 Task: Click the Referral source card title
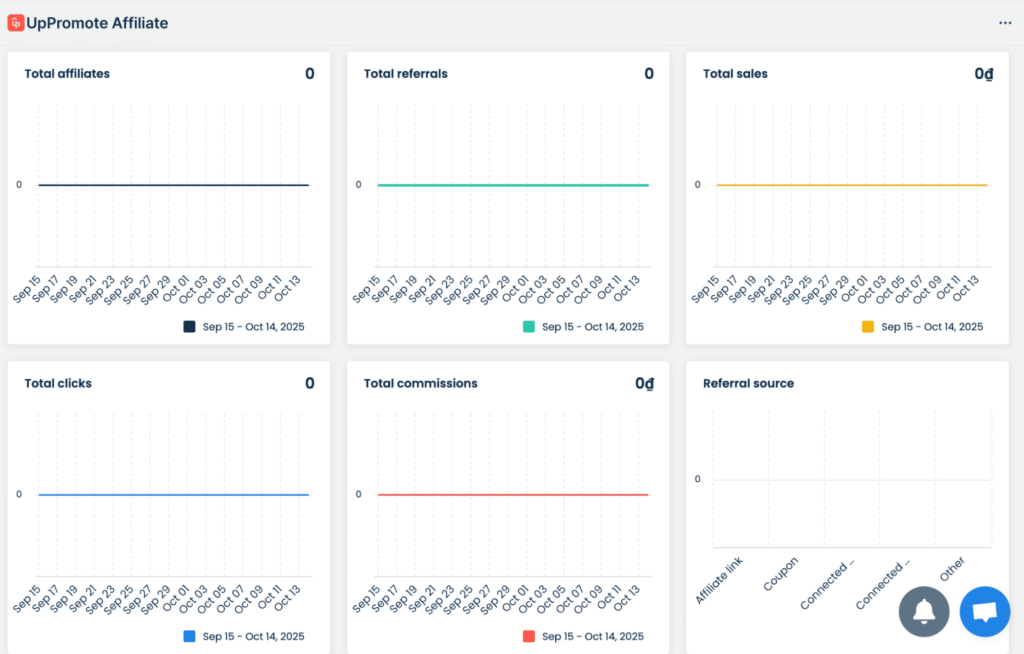748,384
